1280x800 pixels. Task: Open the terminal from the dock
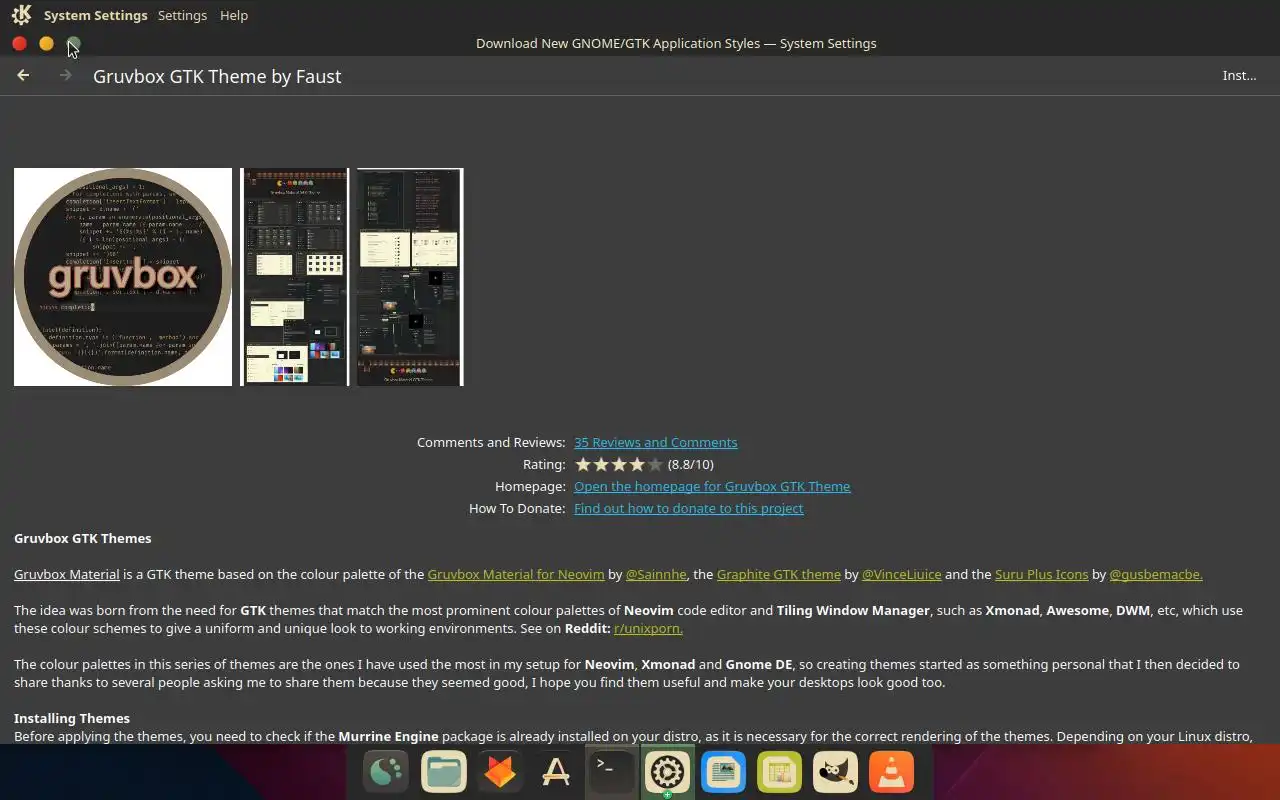(611, 772)
